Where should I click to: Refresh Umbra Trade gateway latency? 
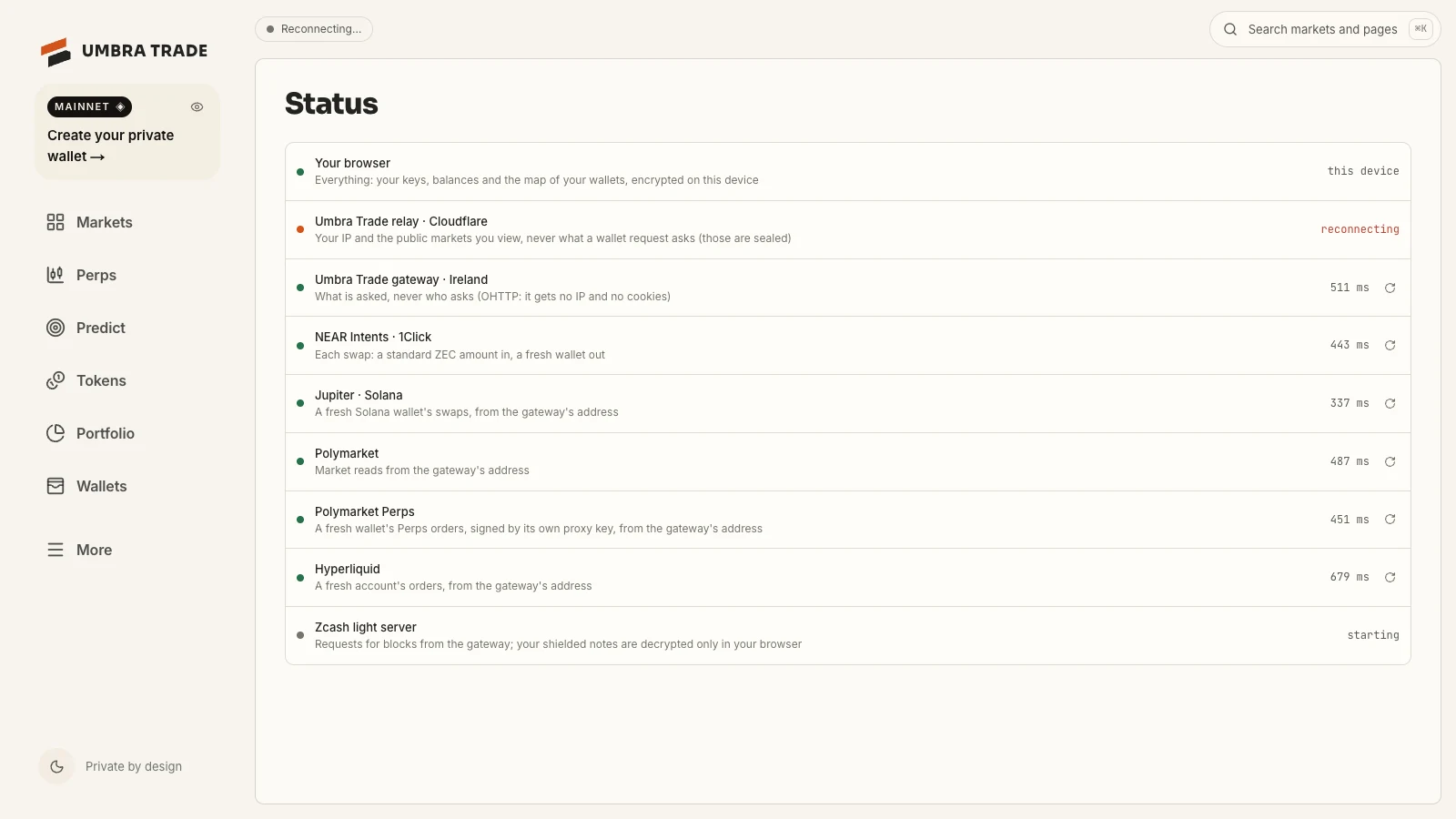[1390, 288]
